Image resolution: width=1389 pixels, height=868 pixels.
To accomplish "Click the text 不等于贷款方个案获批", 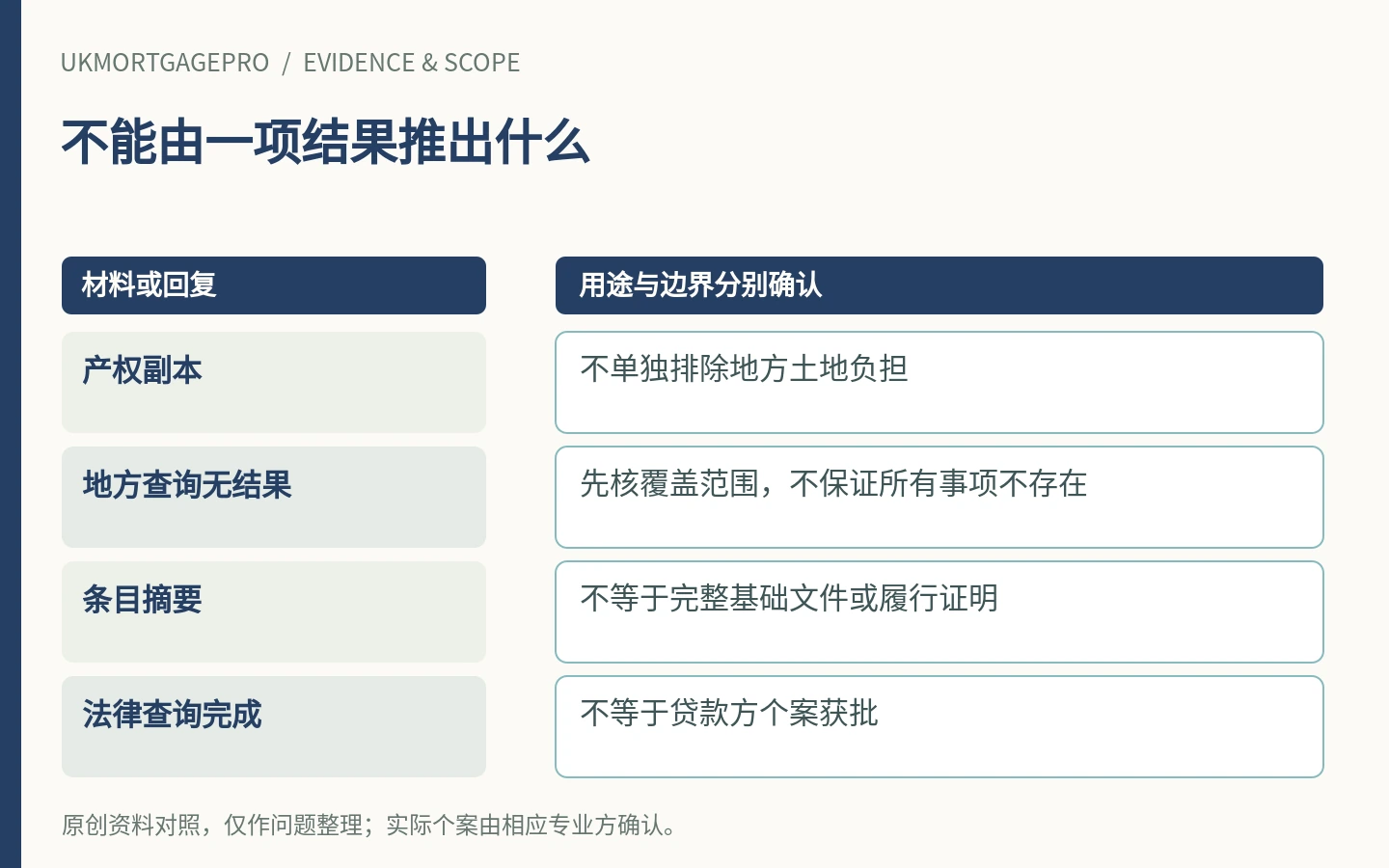I will (729, 713).
